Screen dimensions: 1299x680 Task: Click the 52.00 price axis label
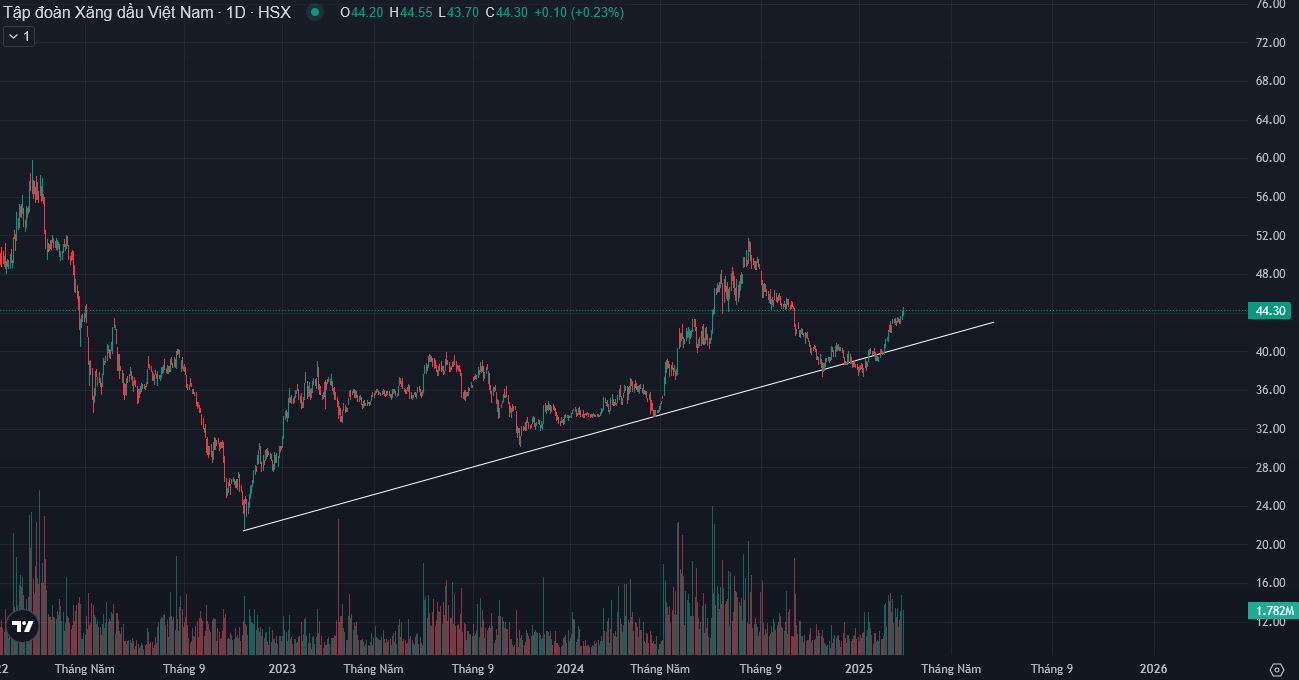pos(1270,236)
